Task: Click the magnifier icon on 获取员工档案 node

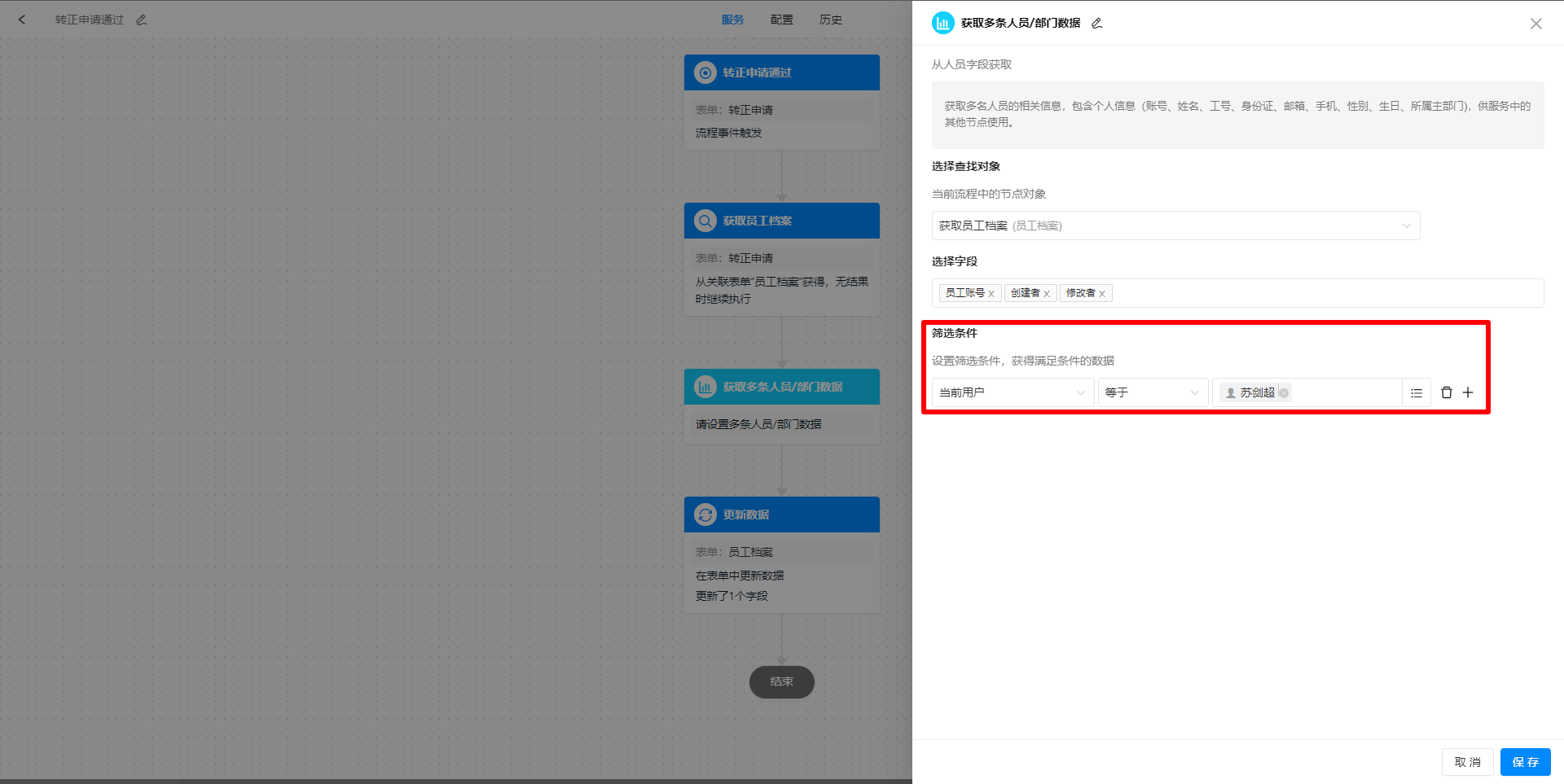Action: (x=705, y=220)
